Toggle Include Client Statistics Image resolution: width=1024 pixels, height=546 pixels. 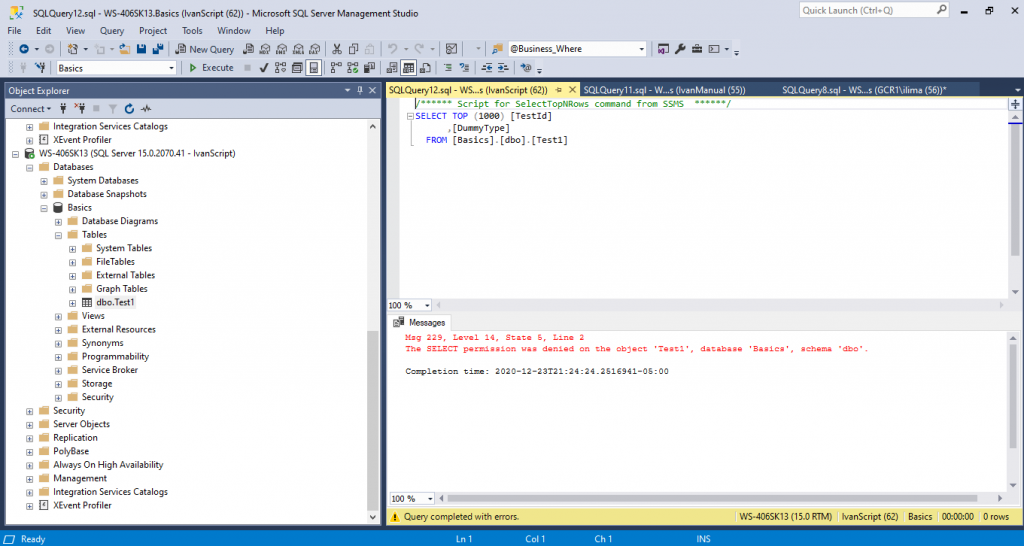[369, 67]
